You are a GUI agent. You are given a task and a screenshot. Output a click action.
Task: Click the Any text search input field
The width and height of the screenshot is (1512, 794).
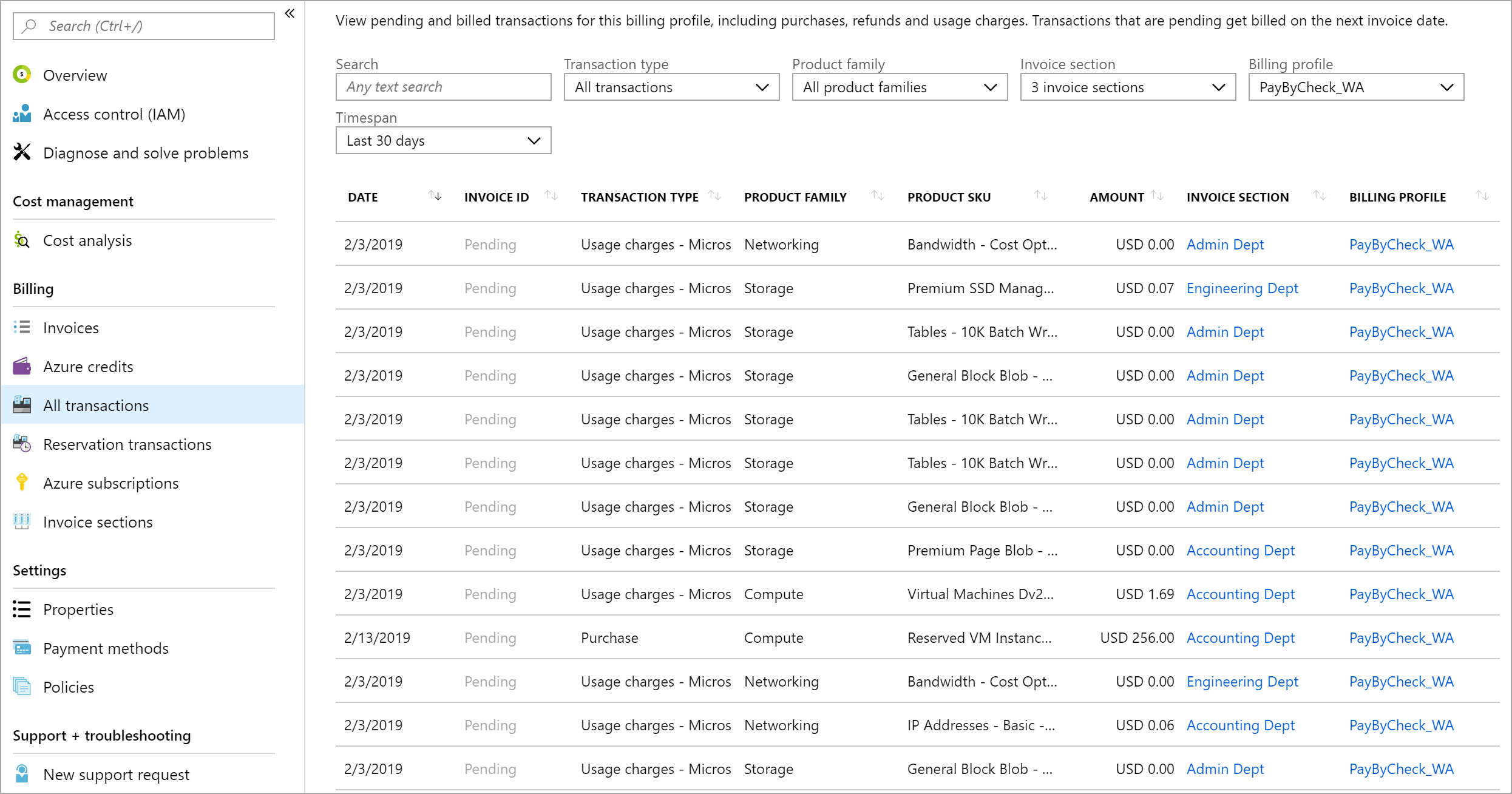[444, 87]
